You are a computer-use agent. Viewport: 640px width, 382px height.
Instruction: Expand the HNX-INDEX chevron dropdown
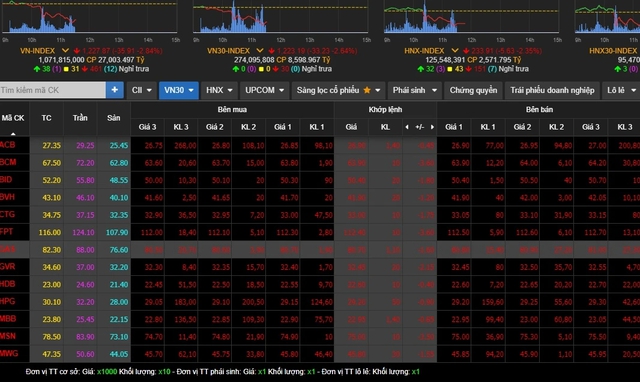tap(455, 51)
